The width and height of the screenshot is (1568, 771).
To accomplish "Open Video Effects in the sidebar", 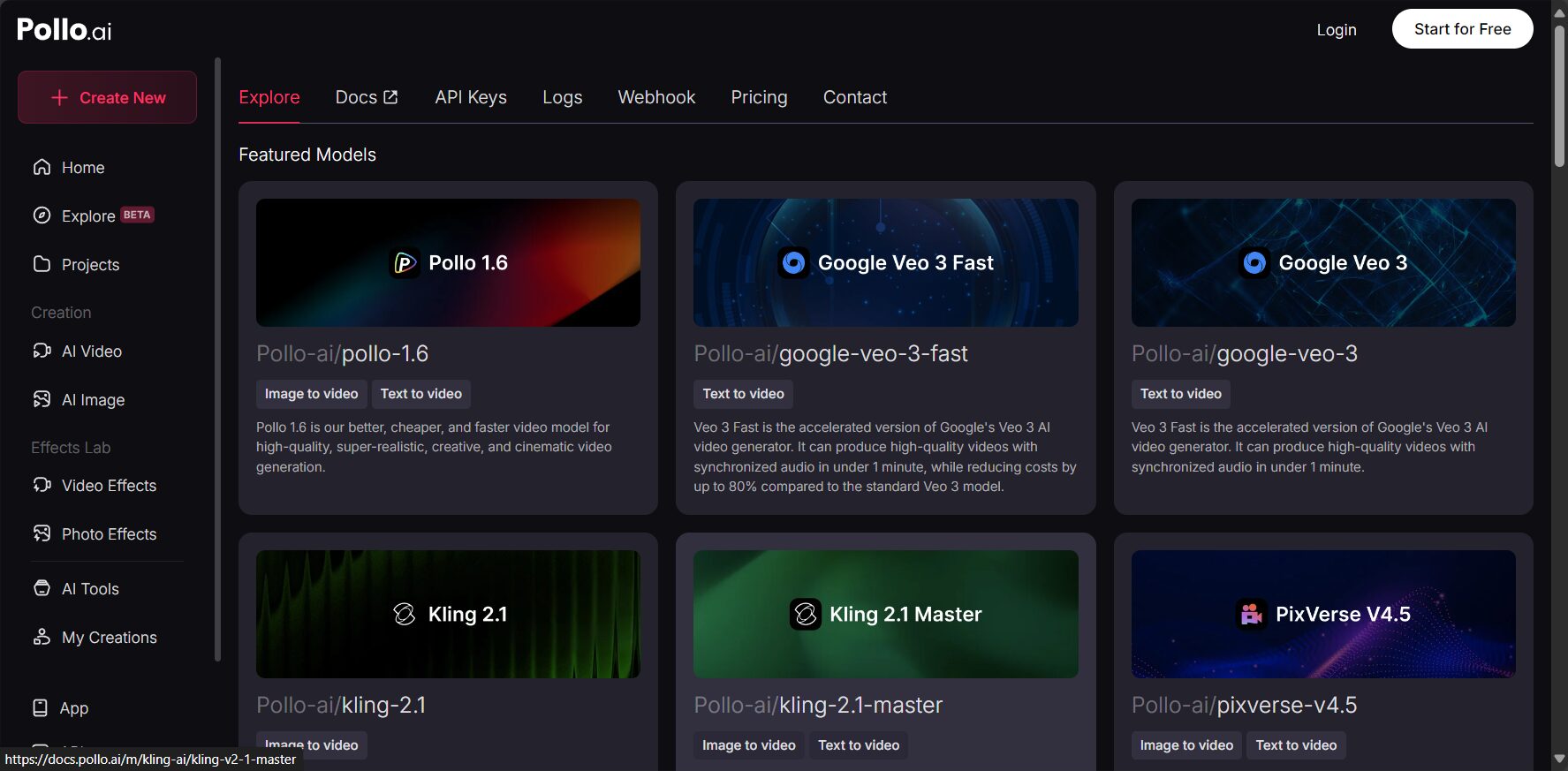I will point(107,485).
